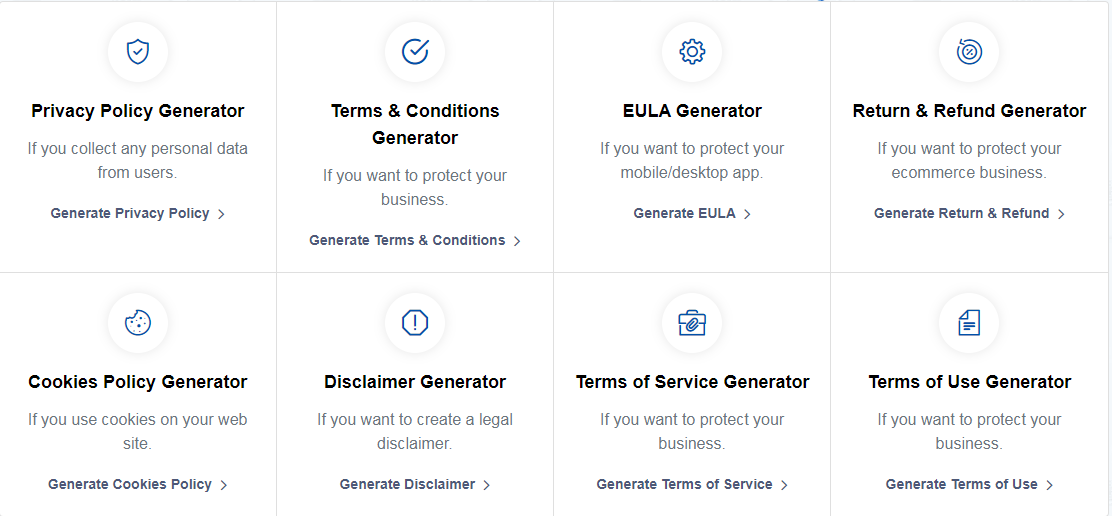Open the Generate Return & Refund link
The image size is (1112, 516).
pyautogui.click(x=969, y=213)
